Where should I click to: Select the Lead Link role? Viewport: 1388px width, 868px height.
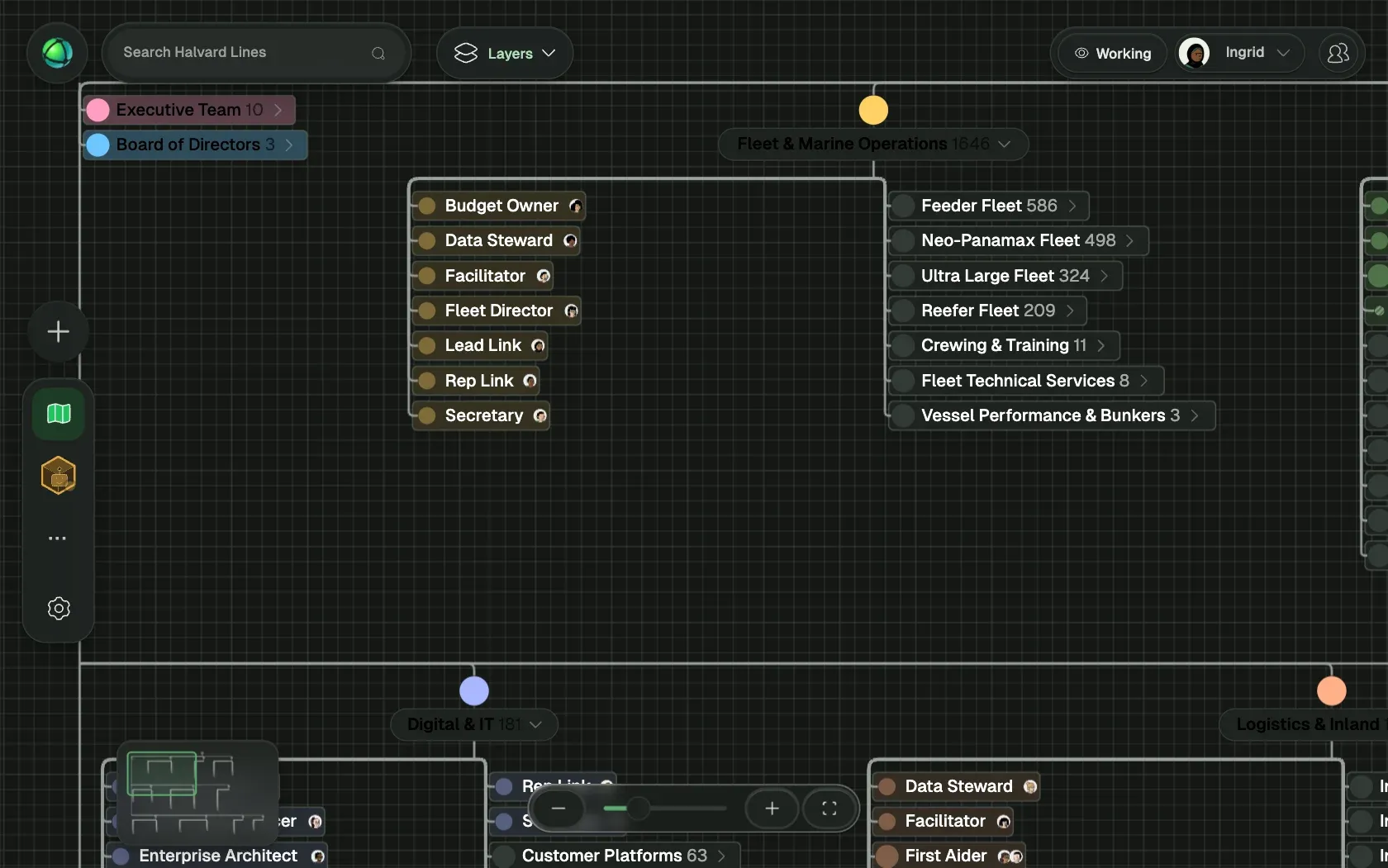click(x=480, y=345)
